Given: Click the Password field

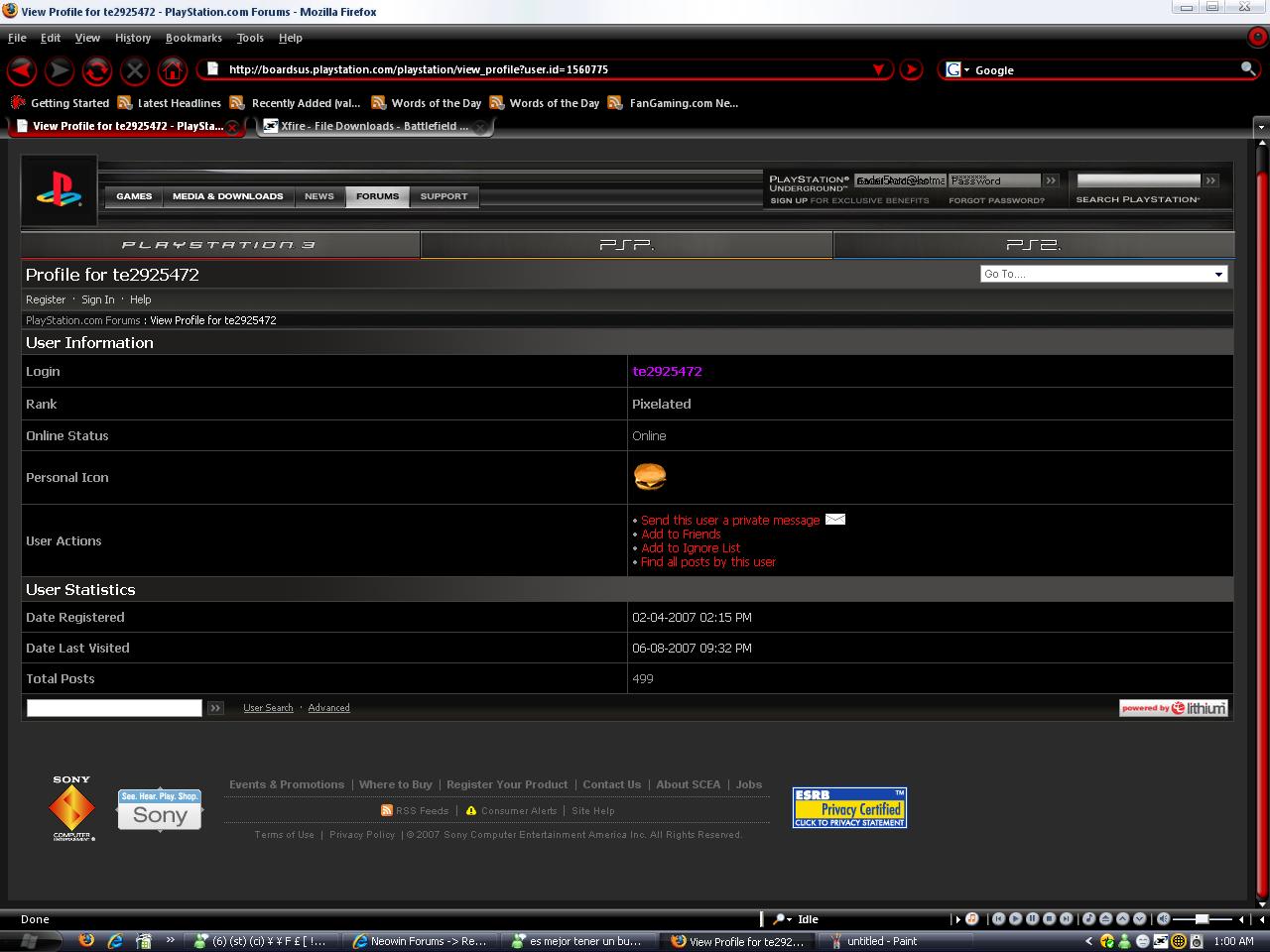Looking at the screenshot, I should (x=995, y=180).
